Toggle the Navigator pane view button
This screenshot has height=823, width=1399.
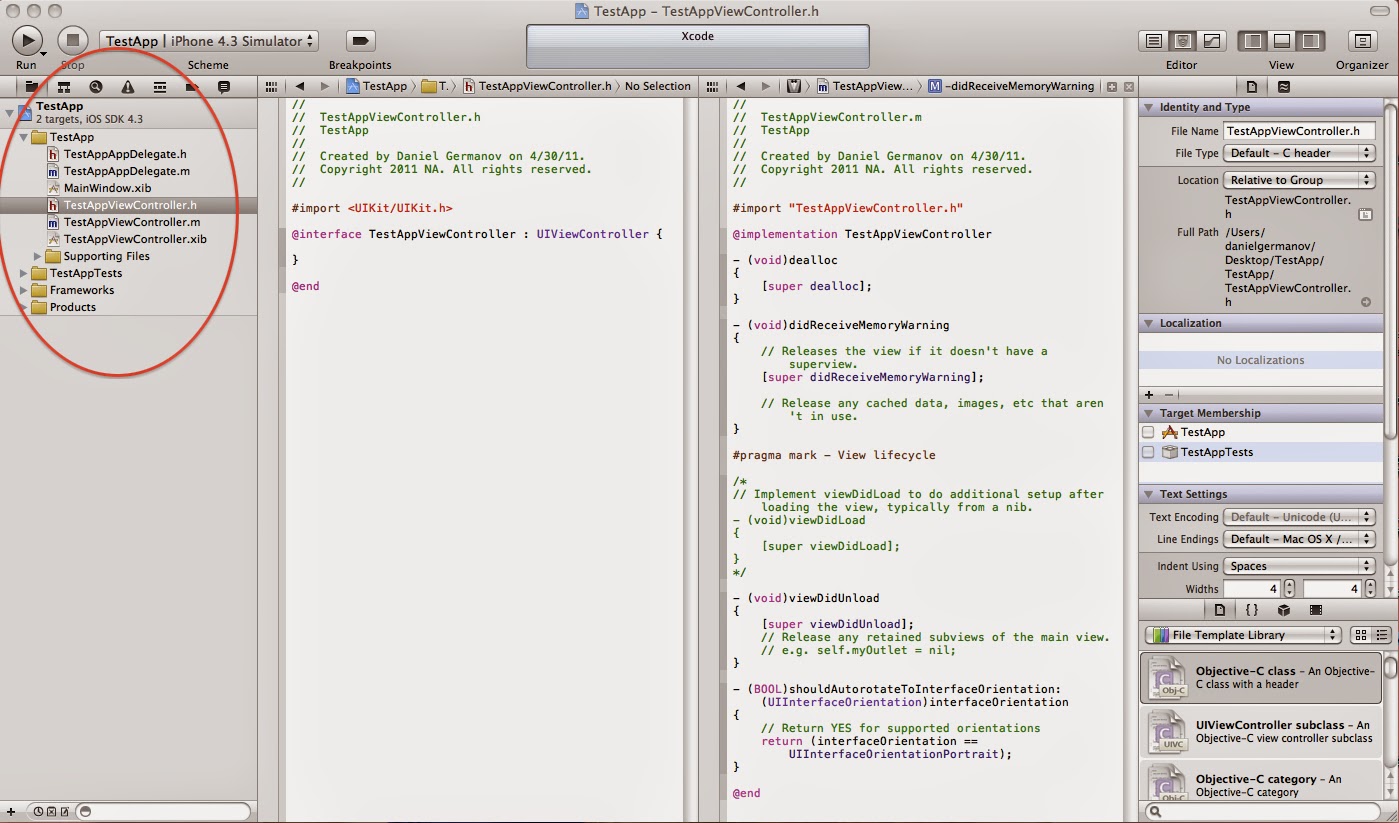[x=1252, y=41]
